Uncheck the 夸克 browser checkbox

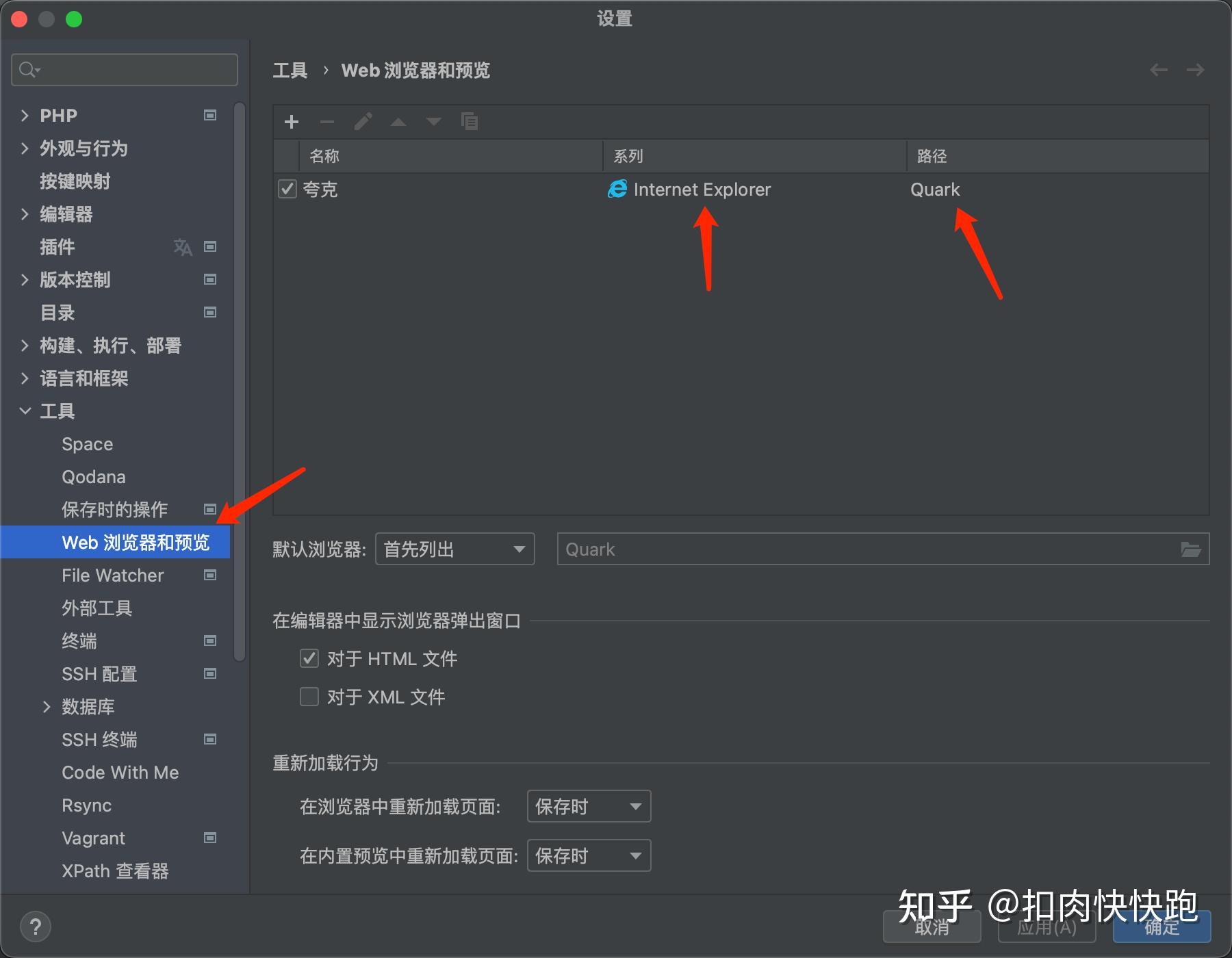(287, 189)
